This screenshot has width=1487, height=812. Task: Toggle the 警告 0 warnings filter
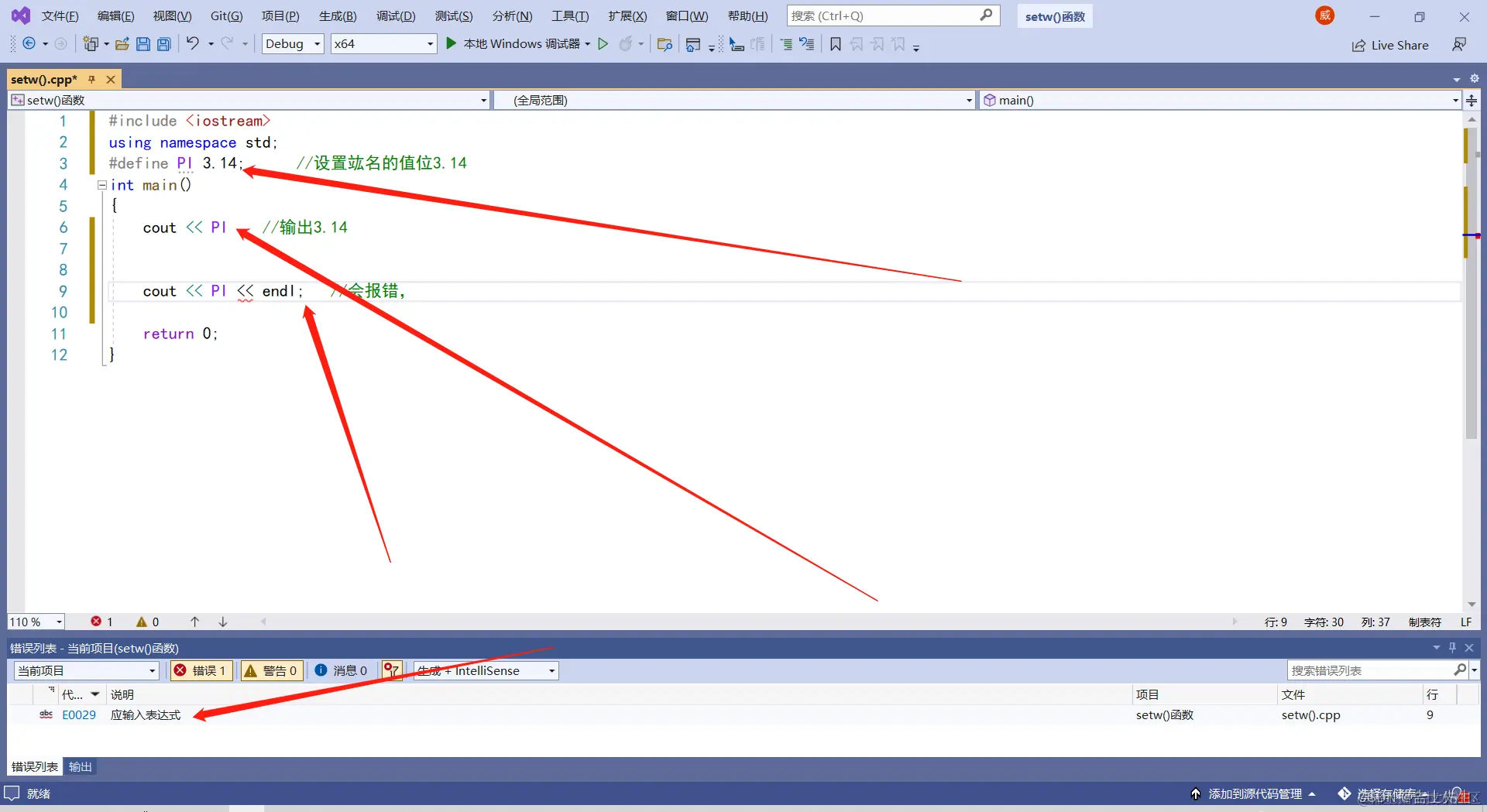click(270, 670)
